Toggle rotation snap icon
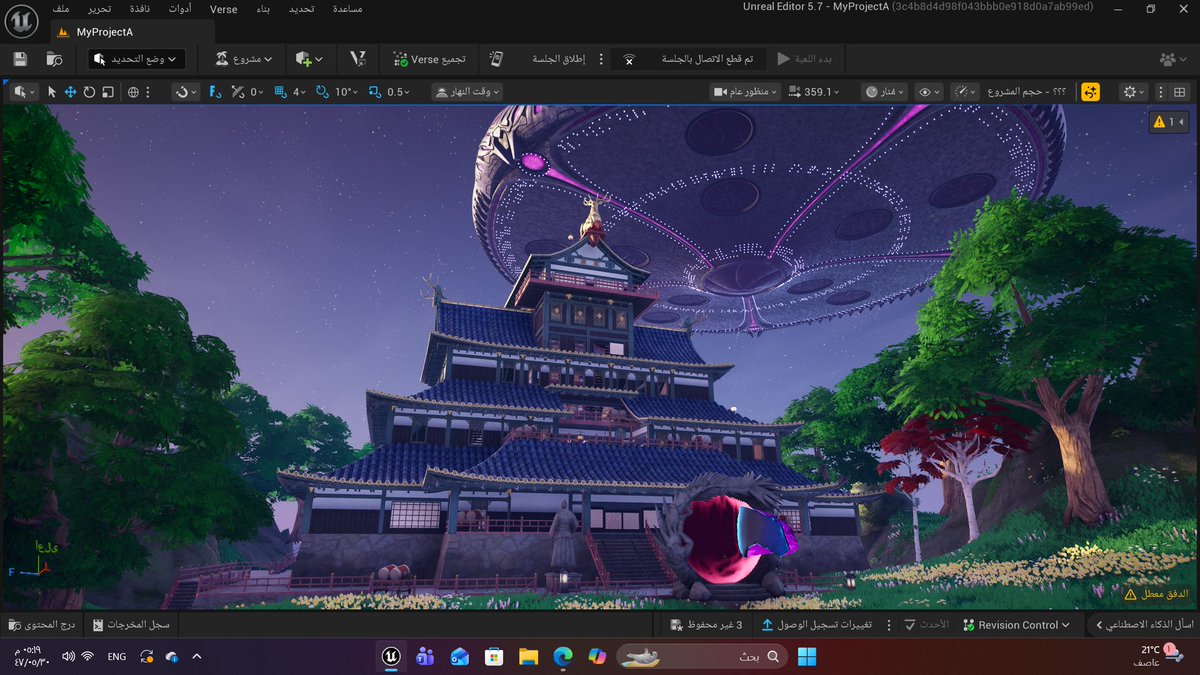 [x=322, y=91]
